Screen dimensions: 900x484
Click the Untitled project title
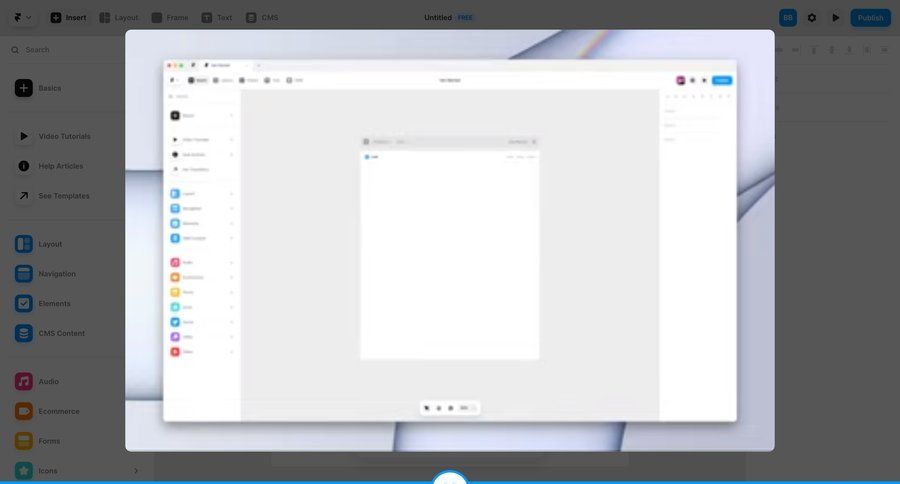438,18
